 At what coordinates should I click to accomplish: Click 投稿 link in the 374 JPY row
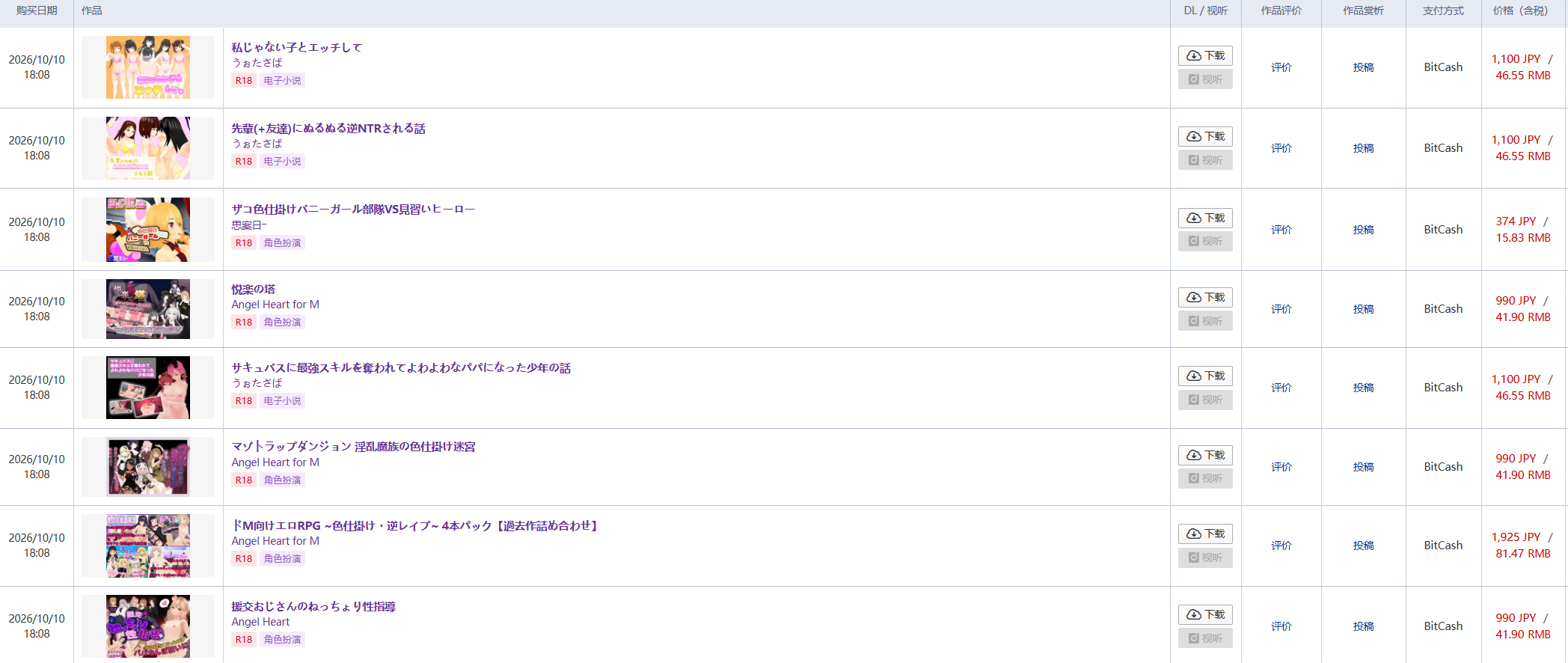click(x=1363, y=230)
